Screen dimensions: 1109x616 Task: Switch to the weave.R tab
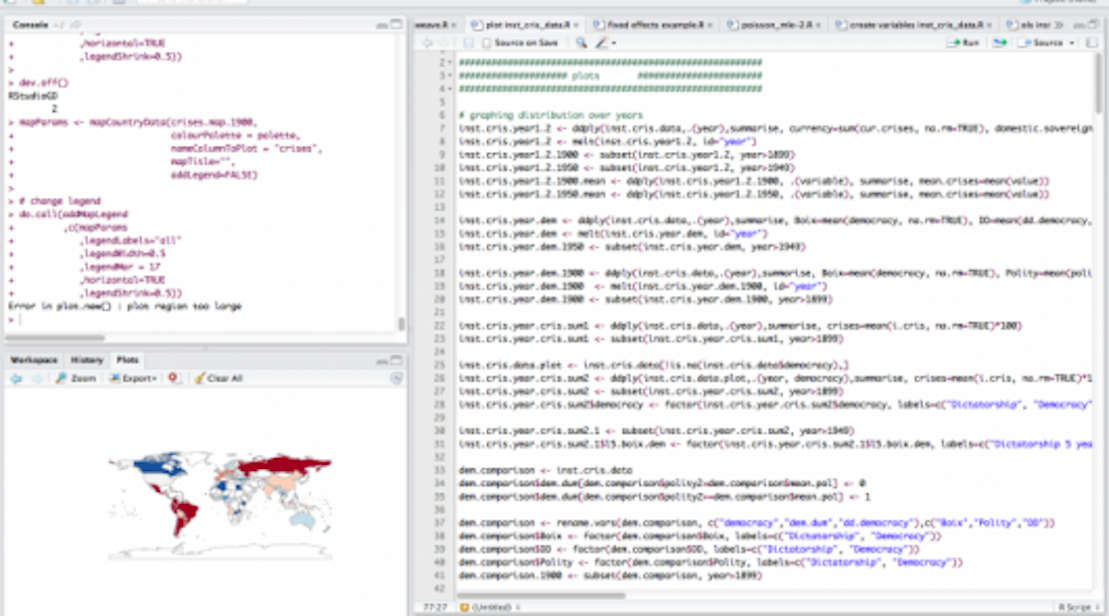tap(431, 25)
